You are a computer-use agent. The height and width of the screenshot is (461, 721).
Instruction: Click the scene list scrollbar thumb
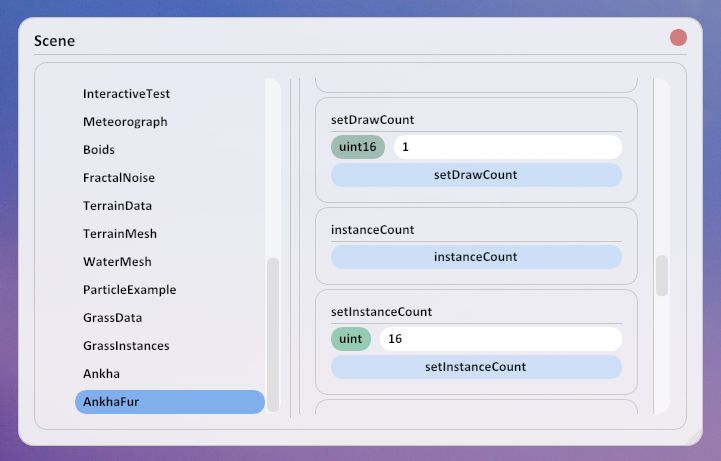point(273,330)
